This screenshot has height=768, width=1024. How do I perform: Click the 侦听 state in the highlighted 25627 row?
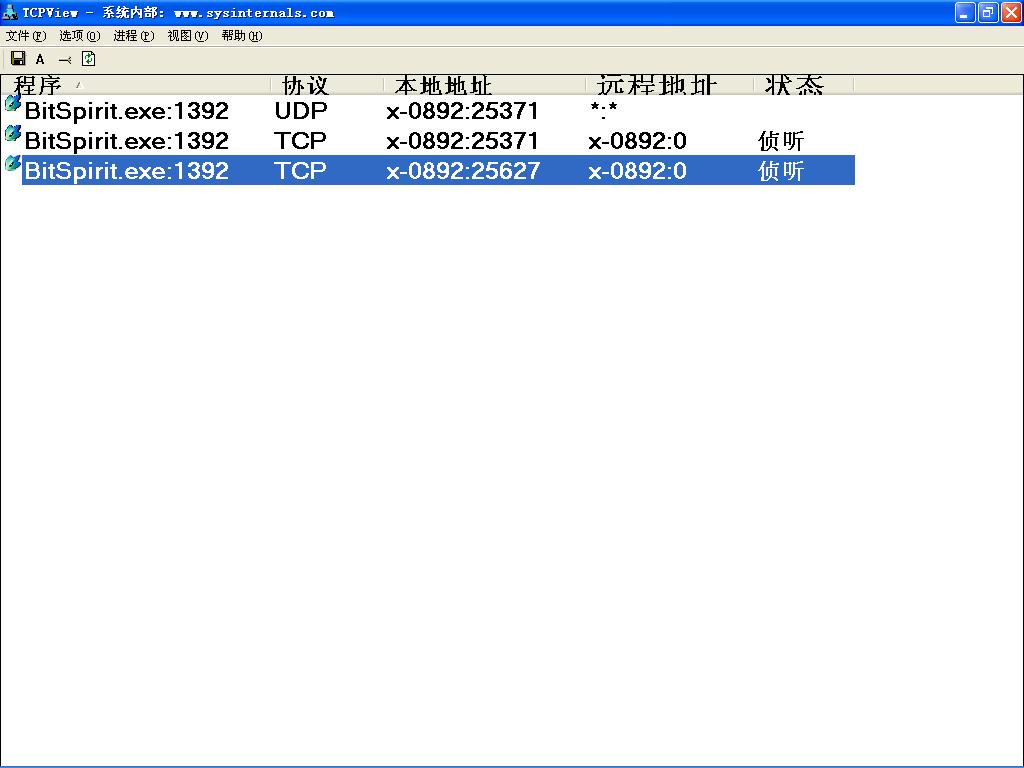[781, 171]
